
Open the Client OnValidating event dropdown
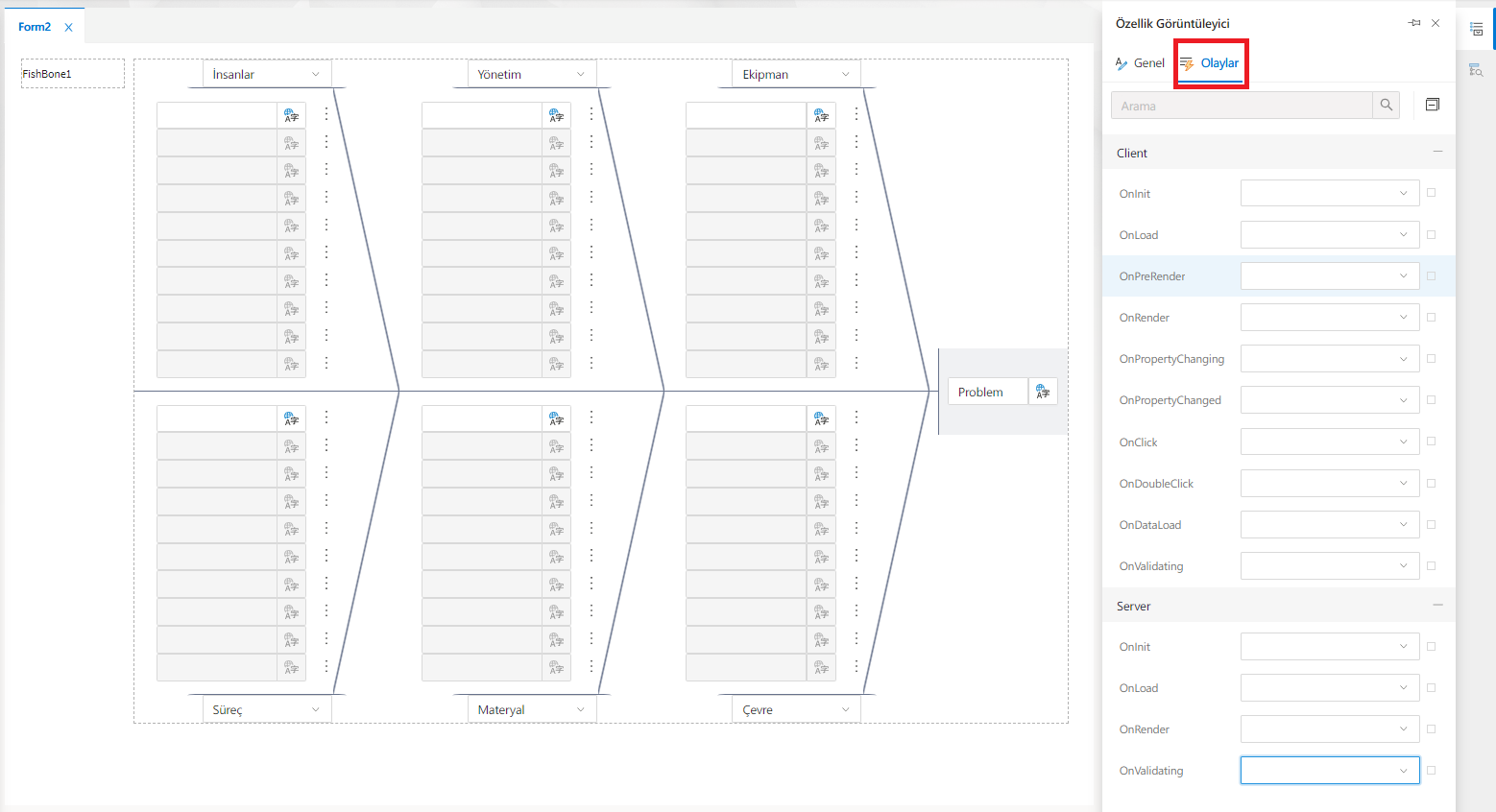pyautogui.click(x=1330, y=565)
